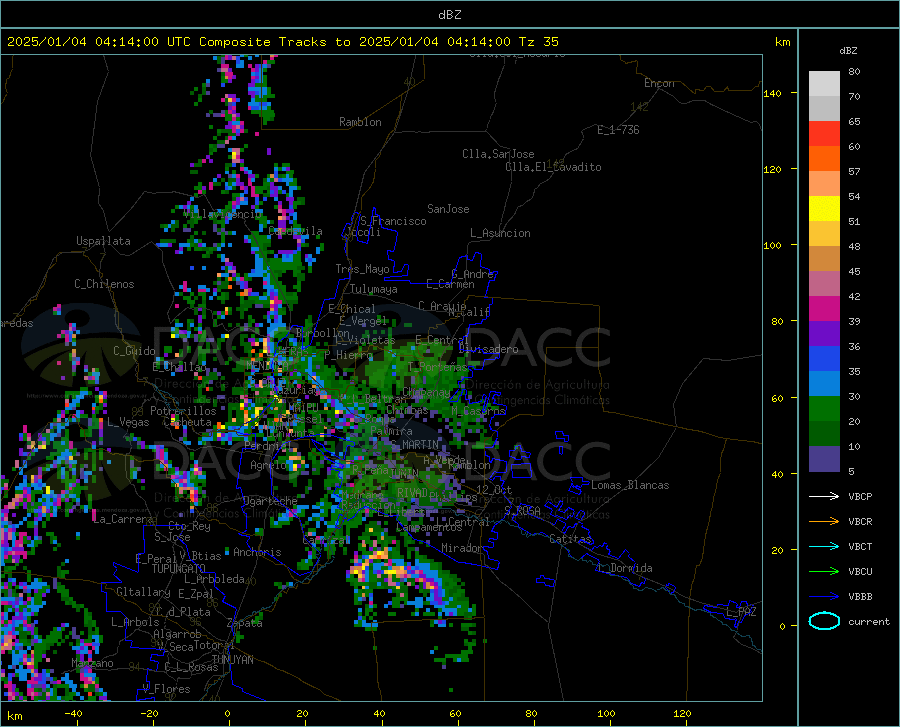
Task: Pick the green 30 dBZ color swatch
Action: 824,409
